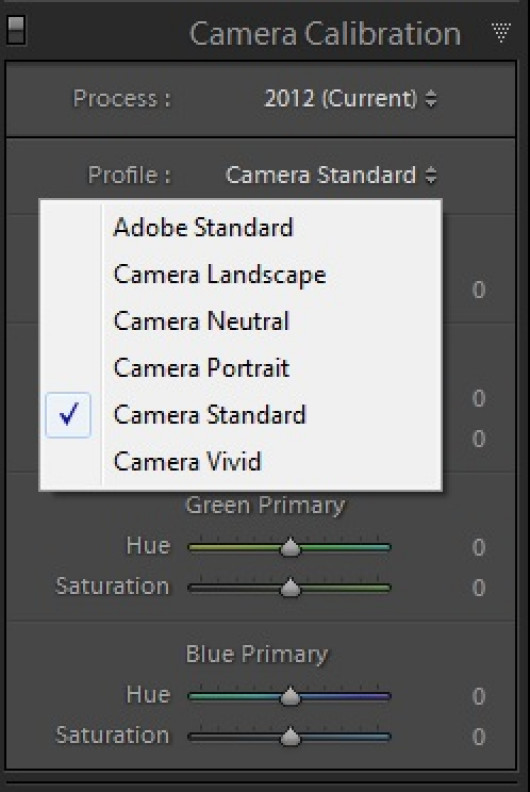Screen dimensions: 530x792
Task: Select the checked Camera Standard entry
Action: (240, 415)
